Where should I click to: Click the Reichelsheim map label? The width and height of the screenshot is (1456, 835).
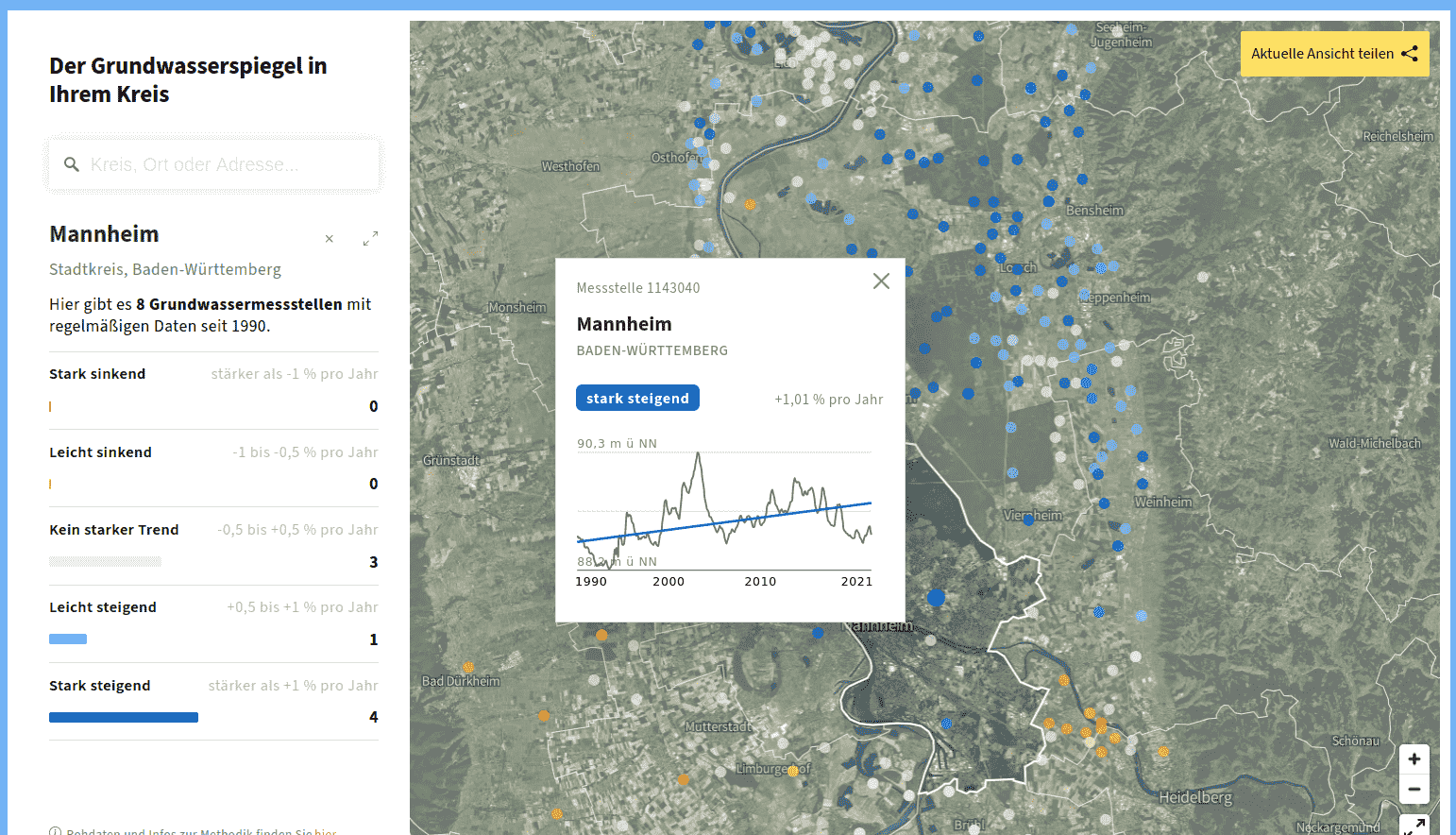1398,136
